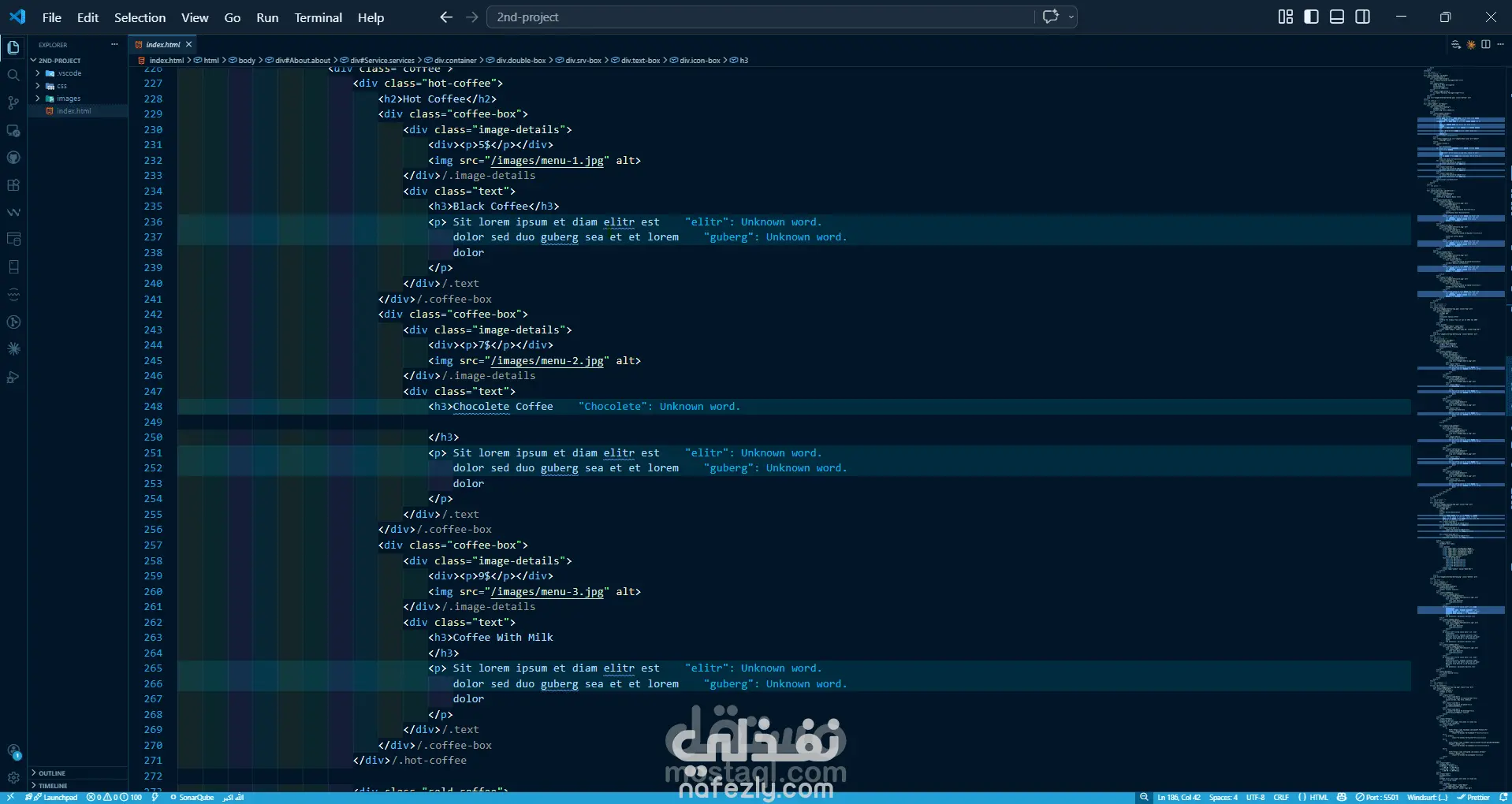Open the Run menu
The width and height of the screenshot is (1512, 804).
pyautogui.click(x=267, y=17)
